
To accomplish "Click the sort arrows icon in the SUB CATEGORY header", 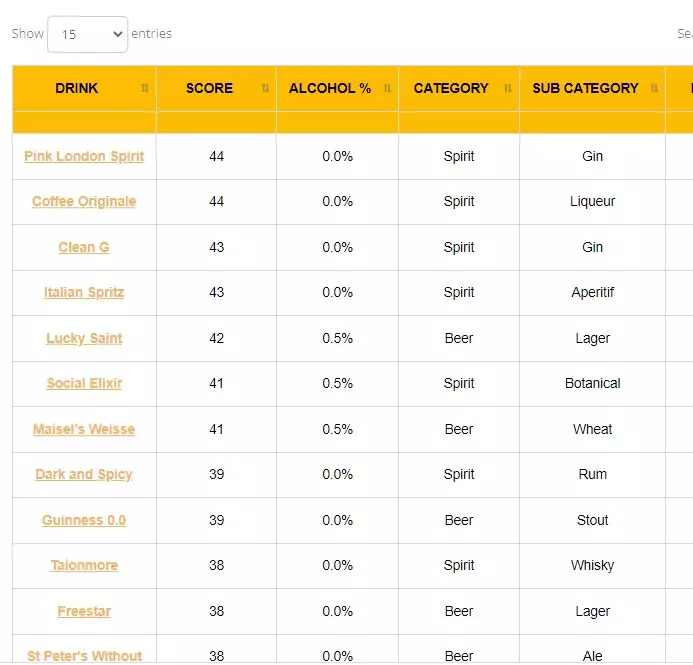I will click(654, 88).
